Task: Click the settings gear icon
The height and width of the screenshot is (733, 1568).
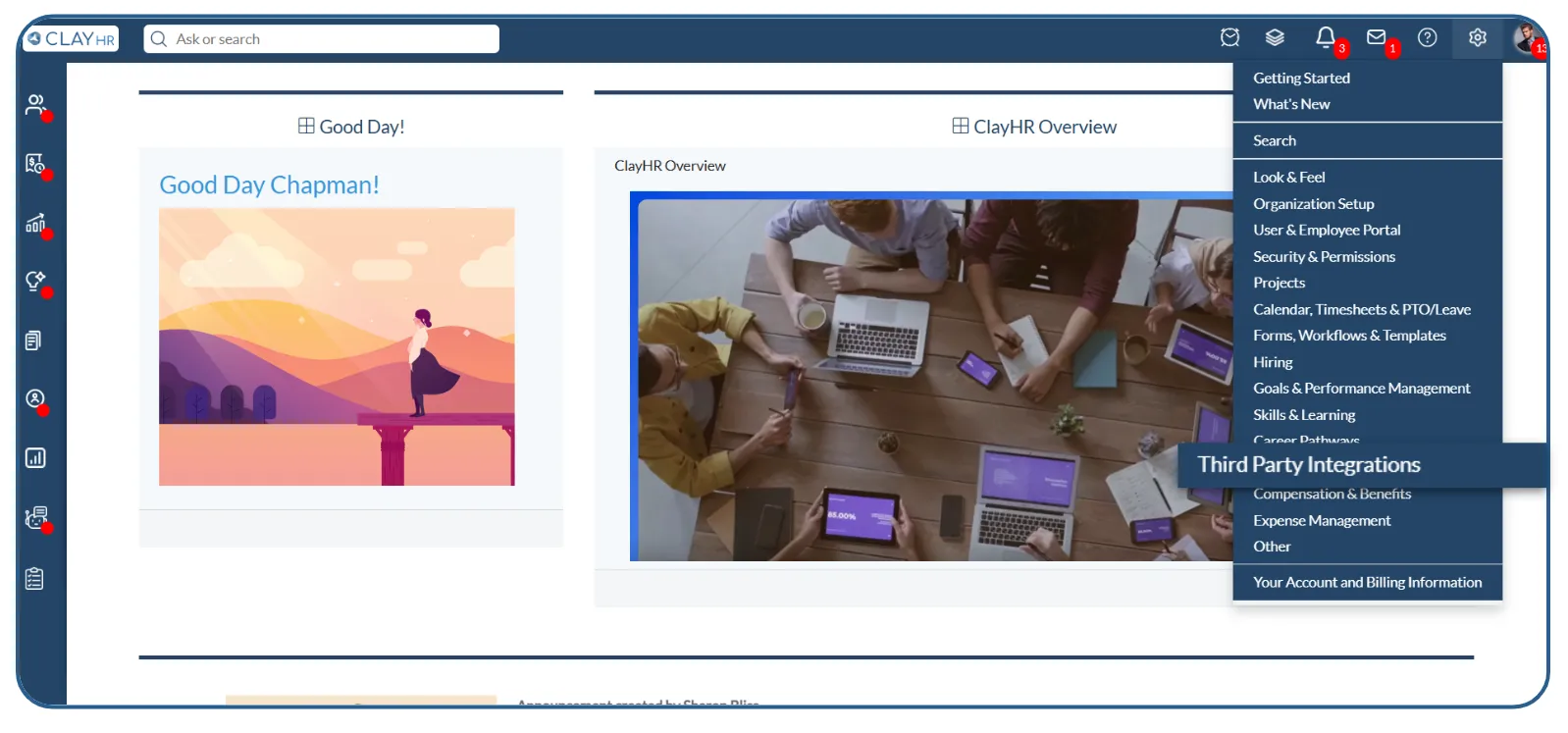Action: click(x=1478, y=37)
